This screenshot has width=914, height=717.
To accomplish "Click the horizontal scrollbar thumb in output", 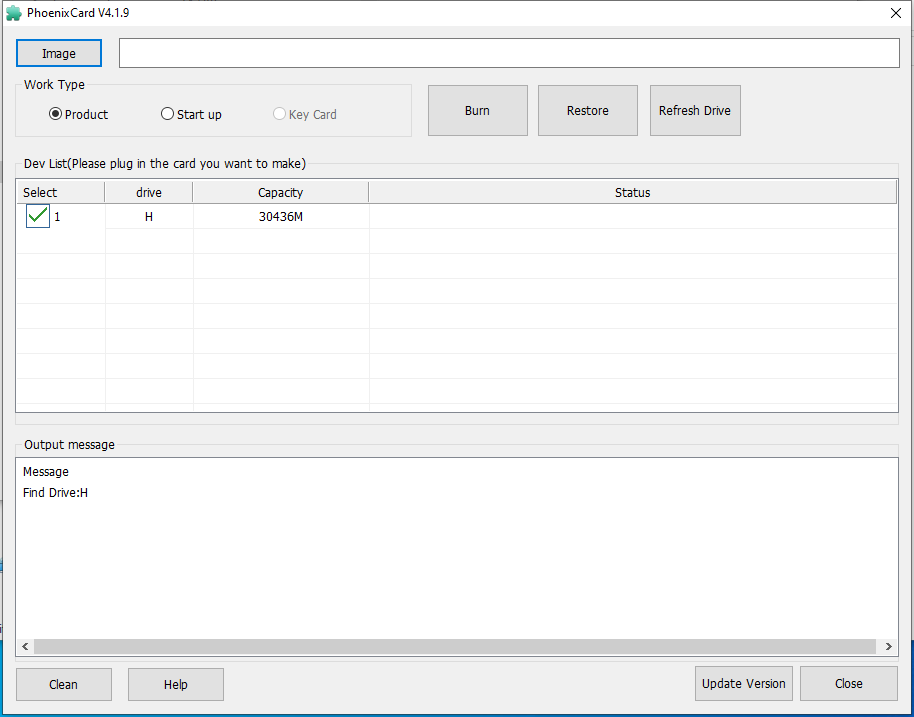I will click(455, 646).
